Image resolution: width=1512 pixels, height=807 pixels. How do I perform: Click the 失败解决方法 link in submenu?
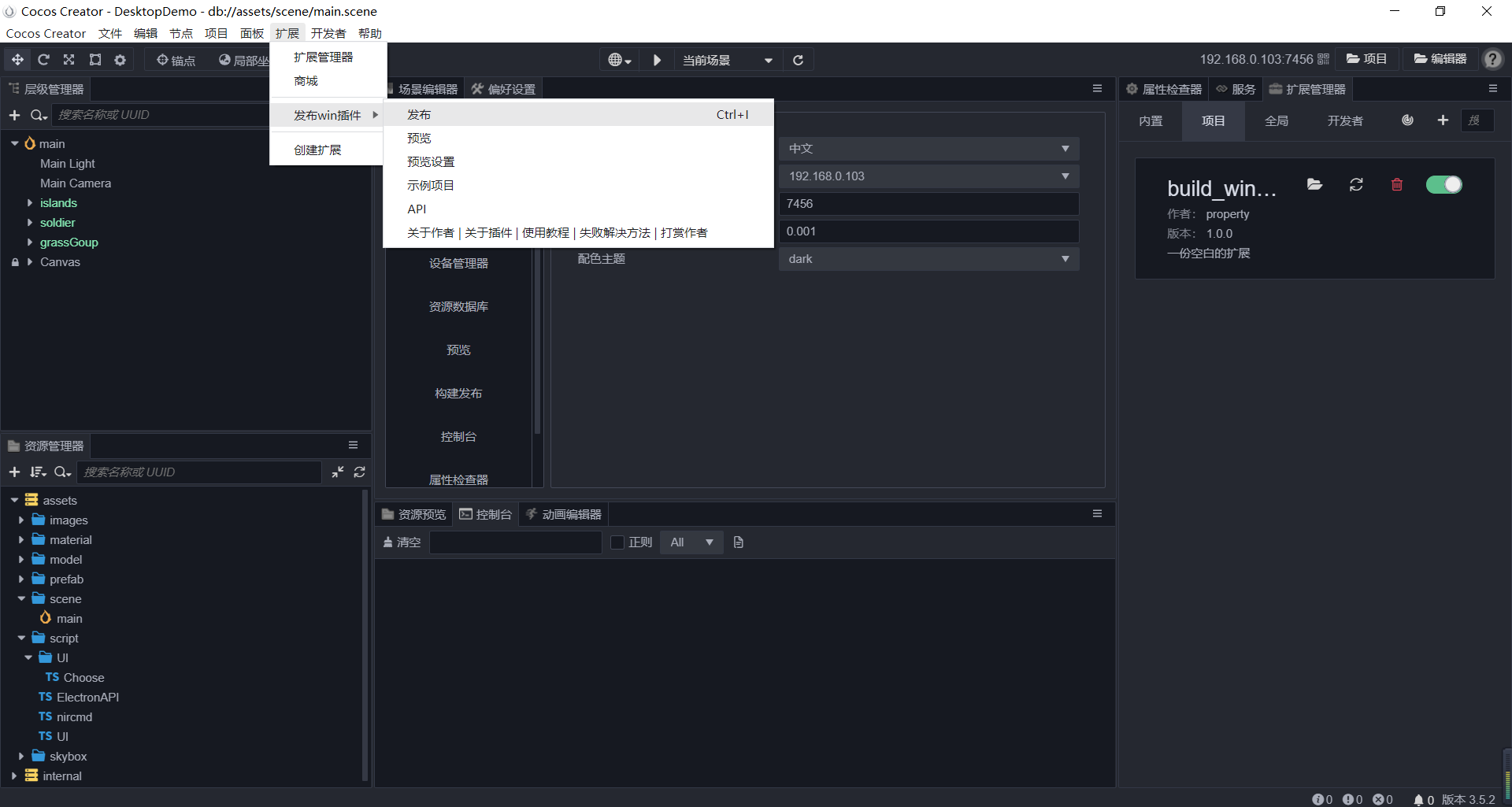tap(613, 232)
